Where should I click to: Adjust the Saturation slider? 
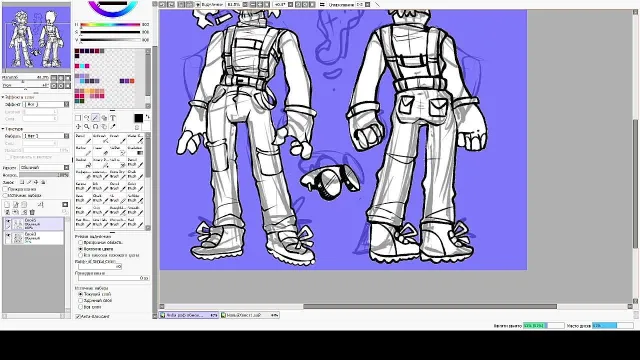click(x=110, y=32)
